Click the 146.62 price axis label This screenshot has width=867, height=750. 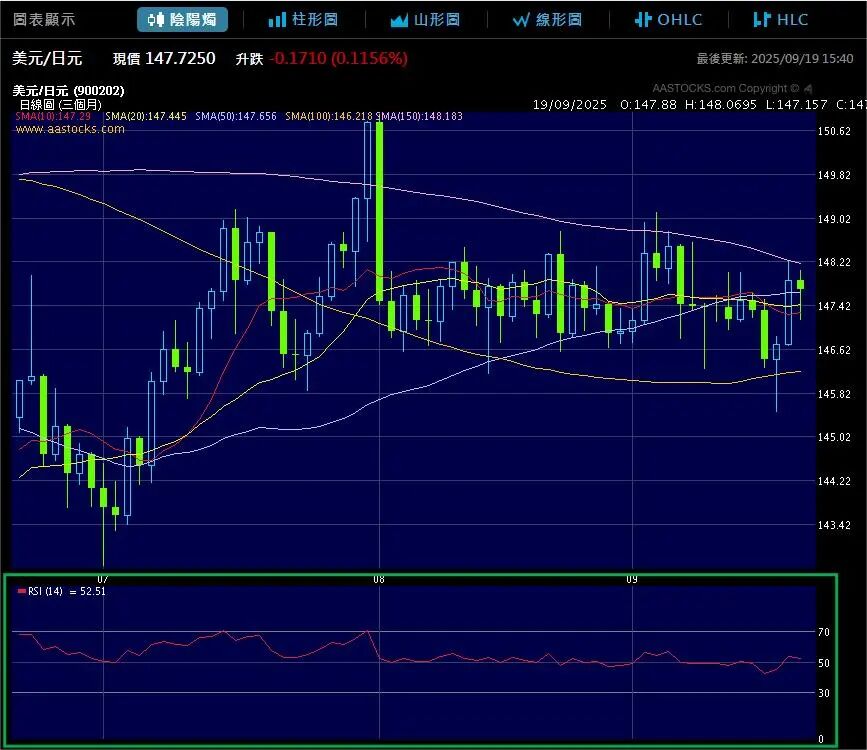tap(834, 350)
